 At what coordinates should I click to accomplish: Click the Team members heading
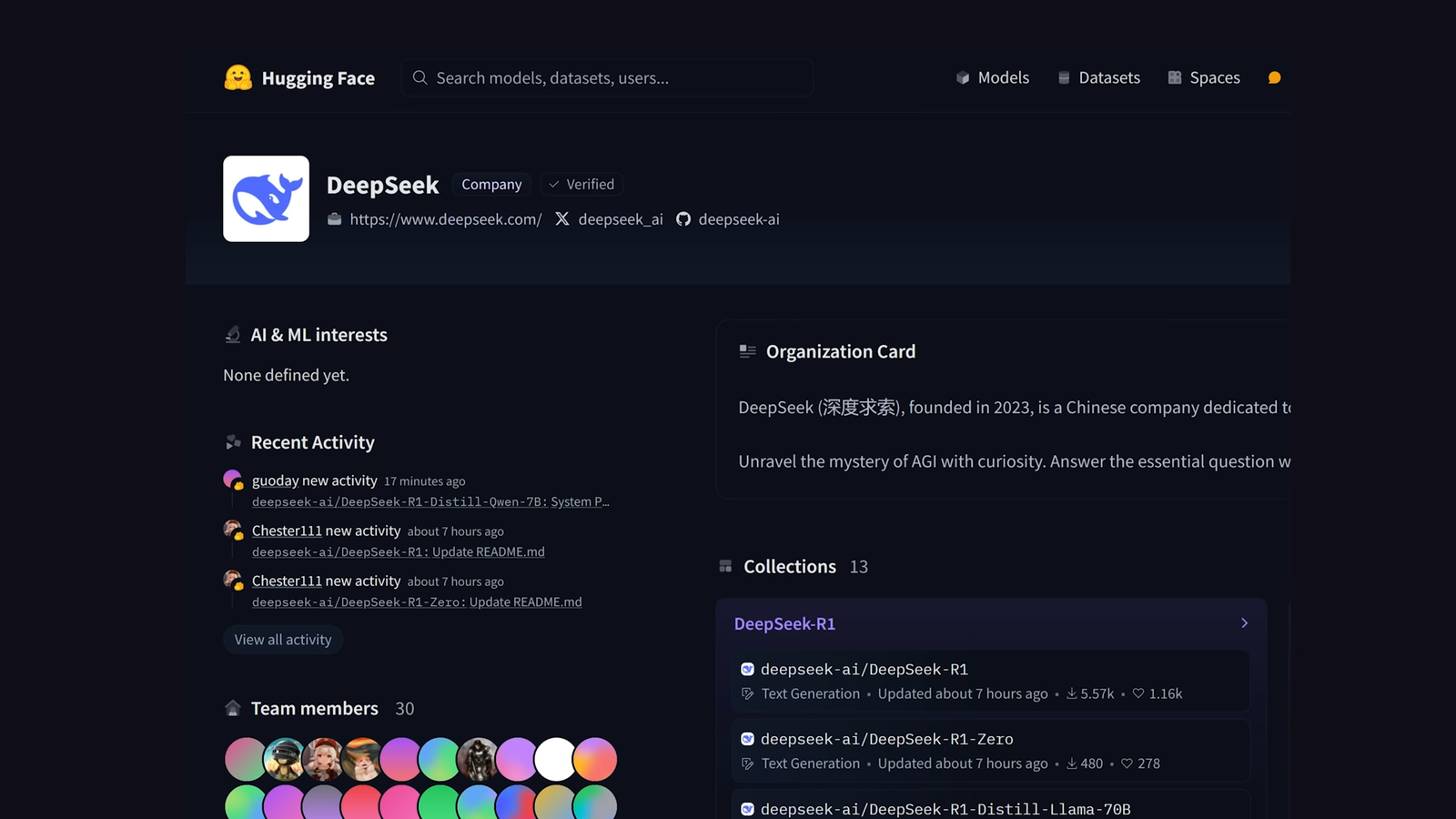click(x=314, y=708)
